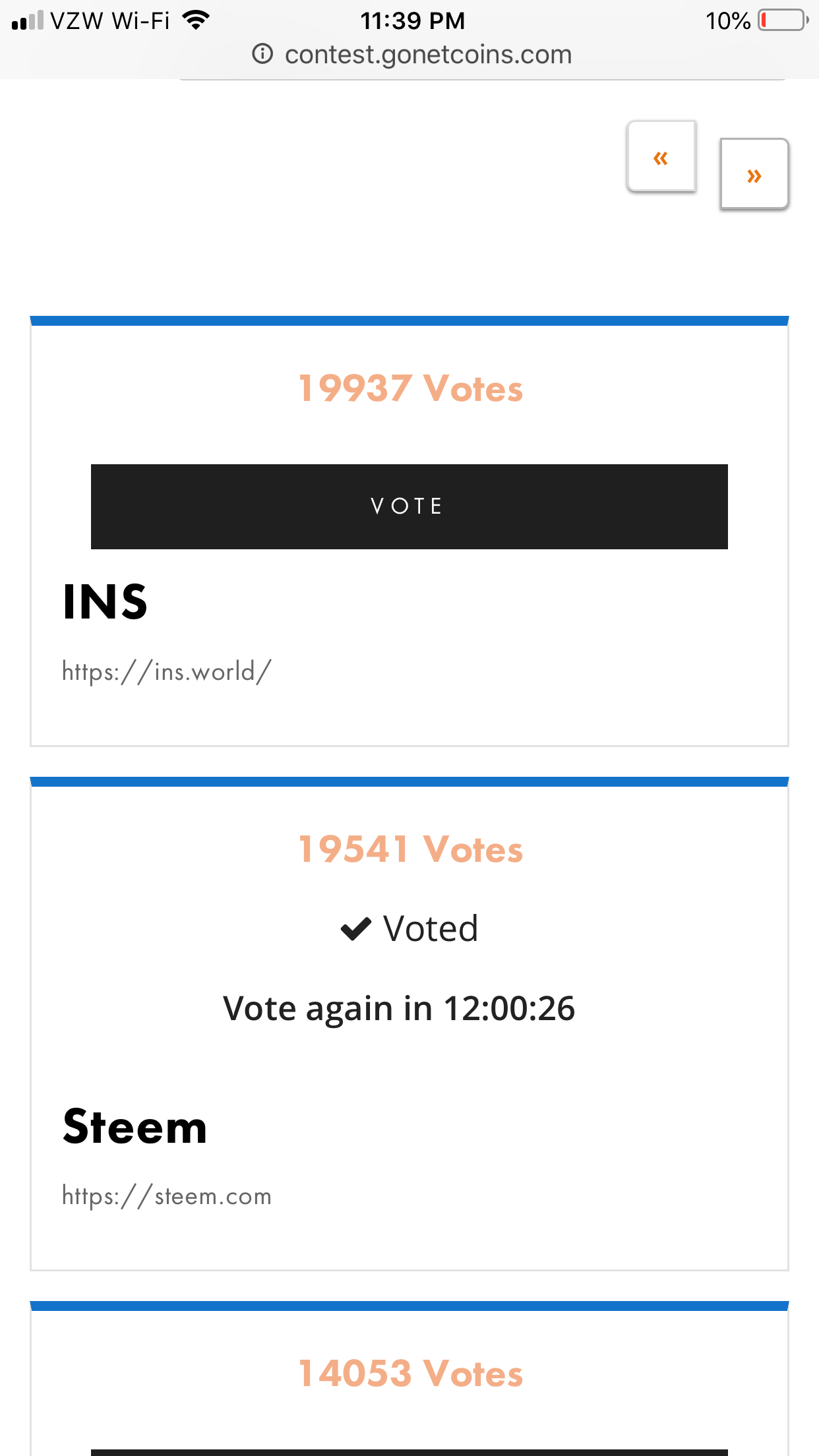This screenshot has height=1456, width=819.
Task: Tap the Voted status label for Steem
Action: (430, 929)
